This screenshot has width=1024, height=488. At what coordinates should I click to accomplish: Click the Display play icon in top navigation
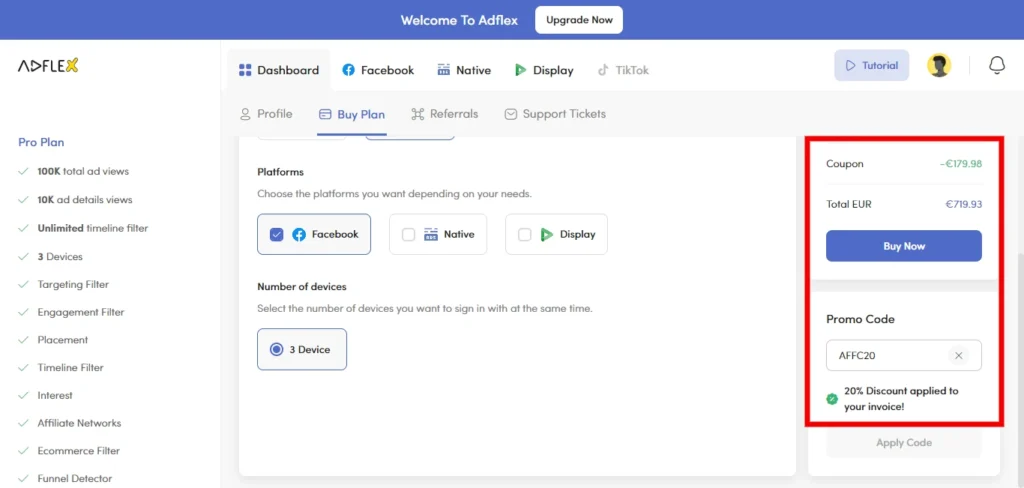520,70
